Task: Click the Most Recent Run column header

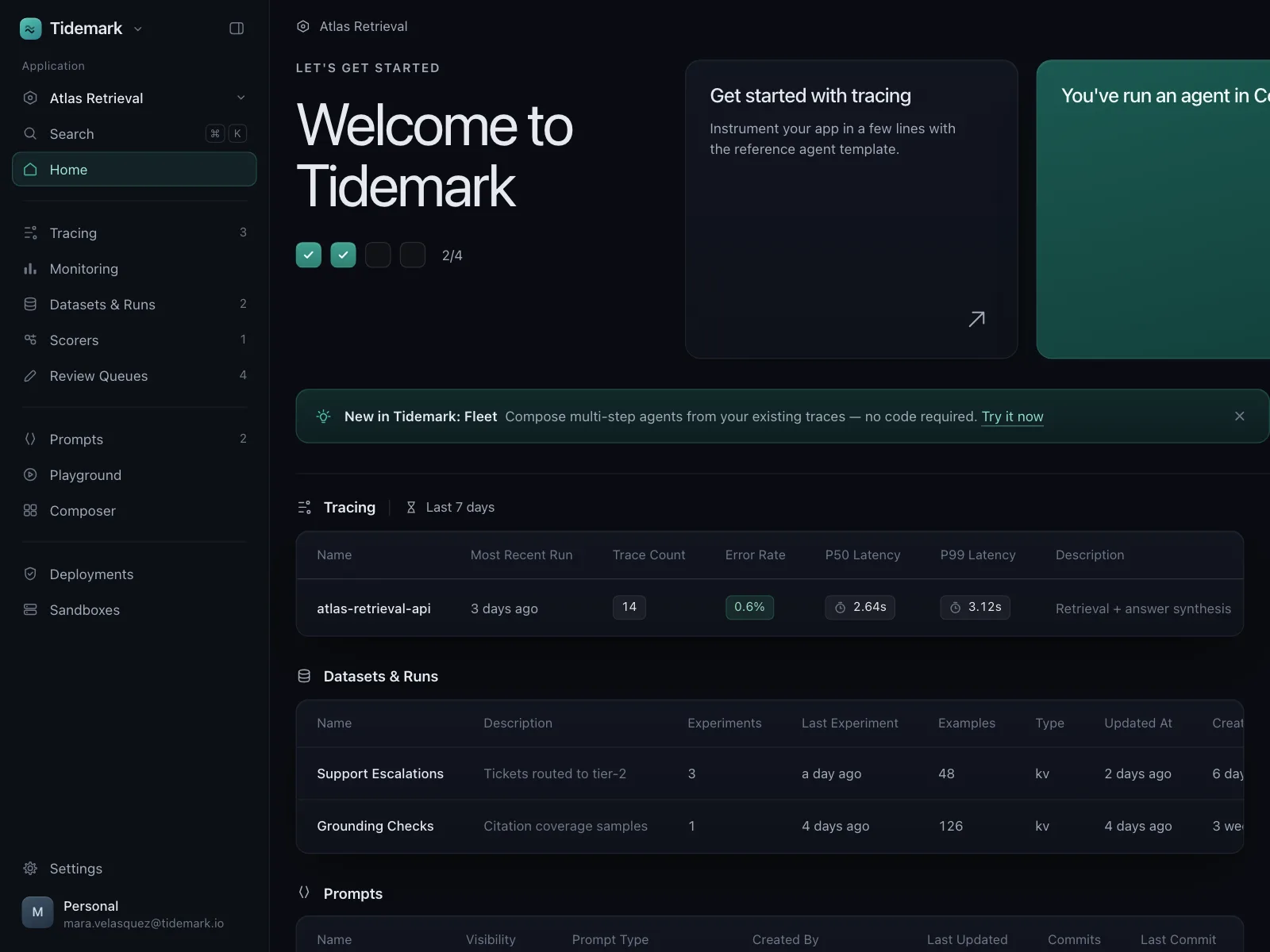Action: click(x=521, y=555)
